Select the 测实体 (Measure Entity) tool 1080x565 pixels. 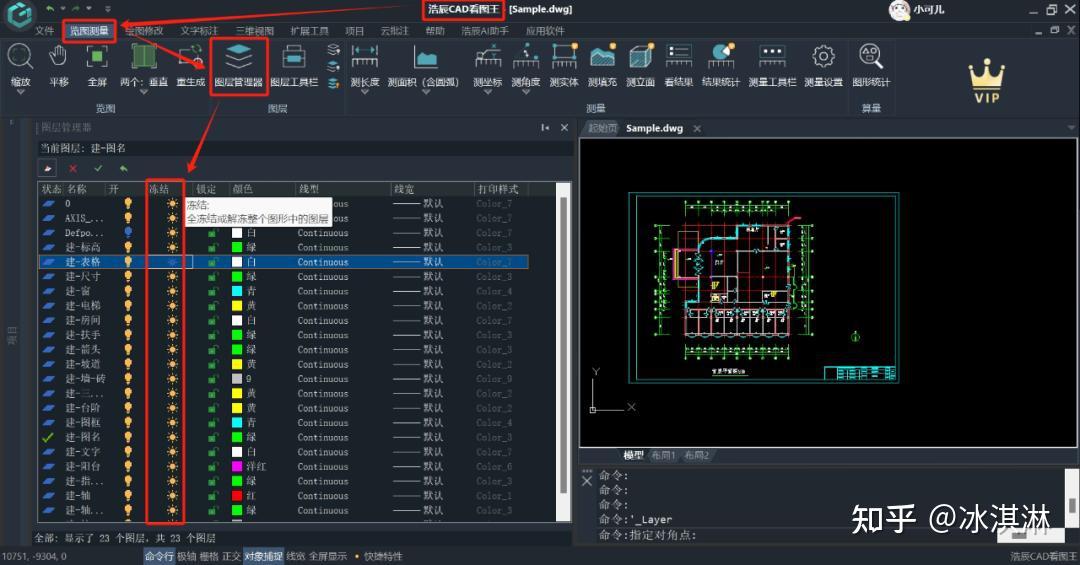coord(564,56)
